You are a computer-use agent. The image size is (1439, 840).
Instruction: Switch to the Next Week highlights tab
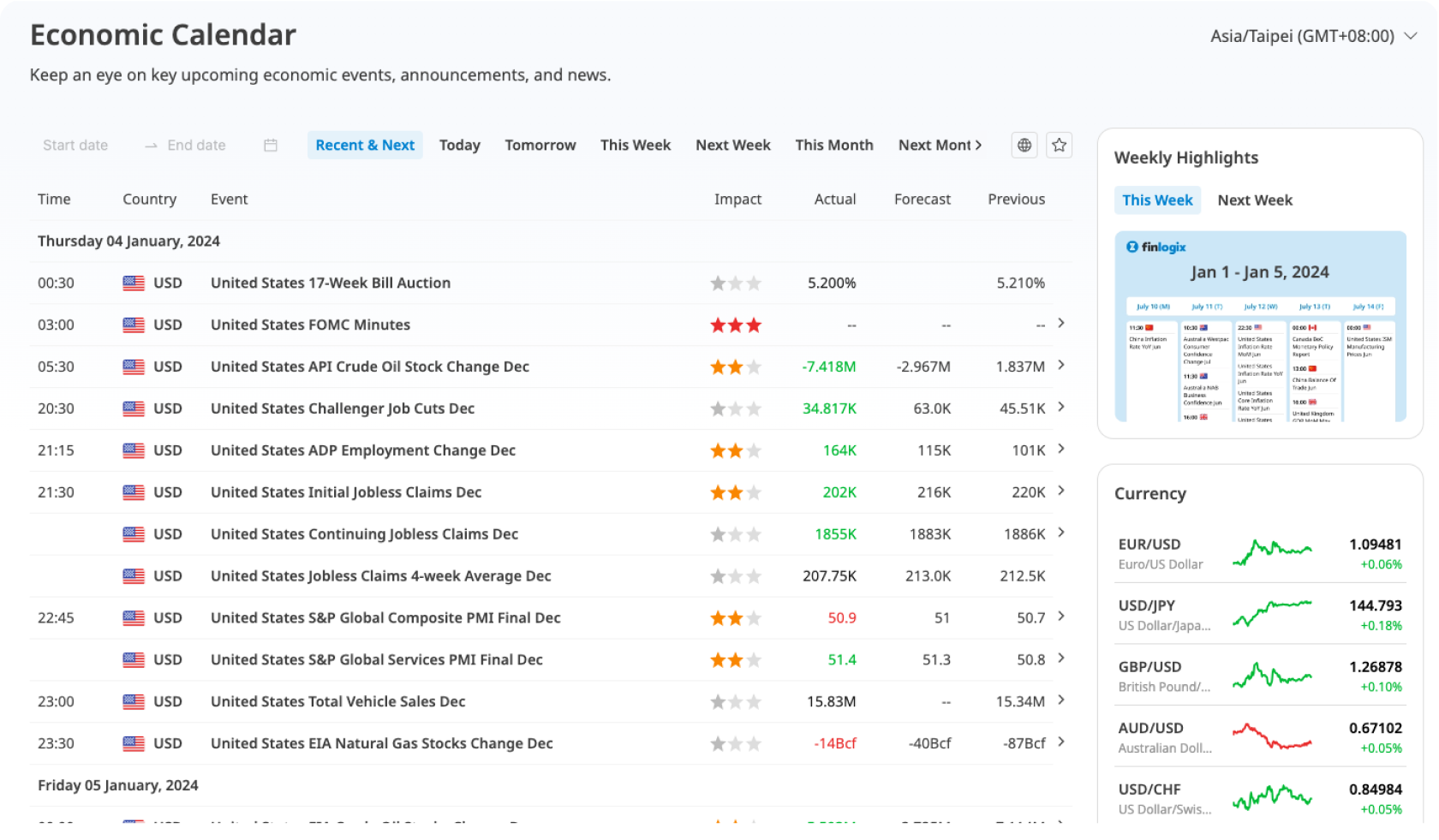1255,200
